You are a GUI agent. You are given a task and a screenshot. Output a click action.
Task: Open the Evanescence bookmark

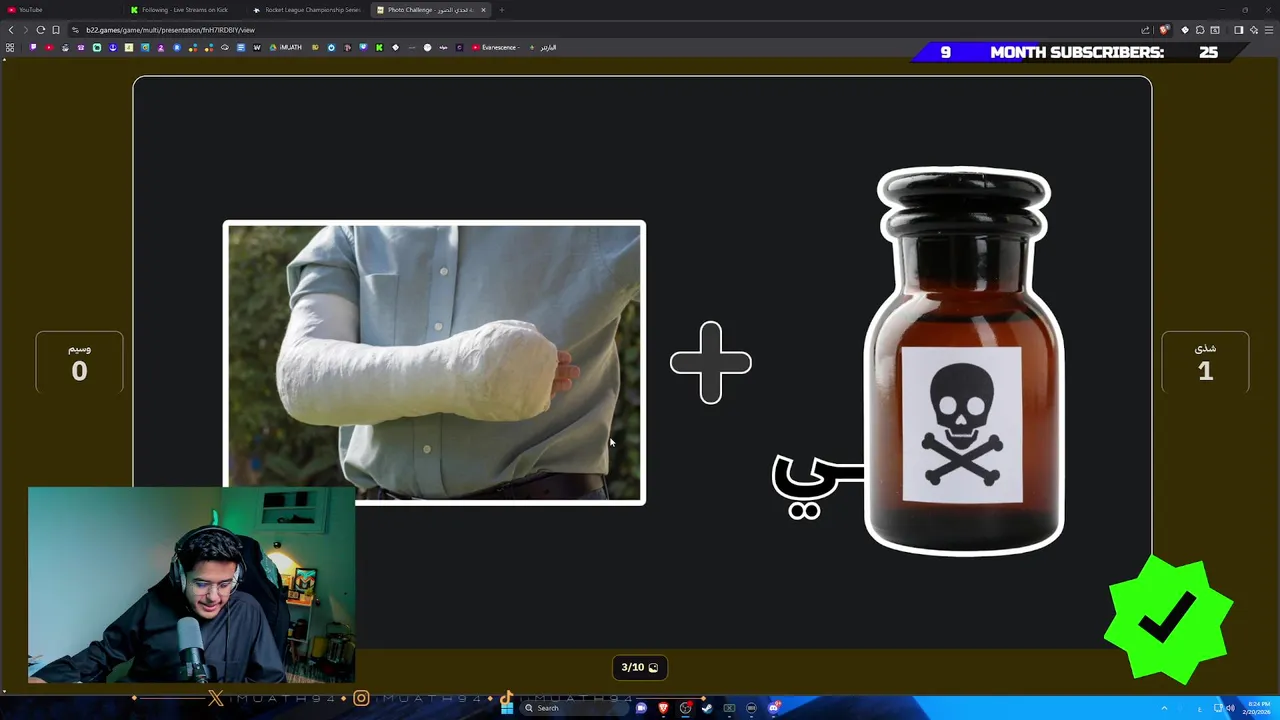(x=496, y=47)
